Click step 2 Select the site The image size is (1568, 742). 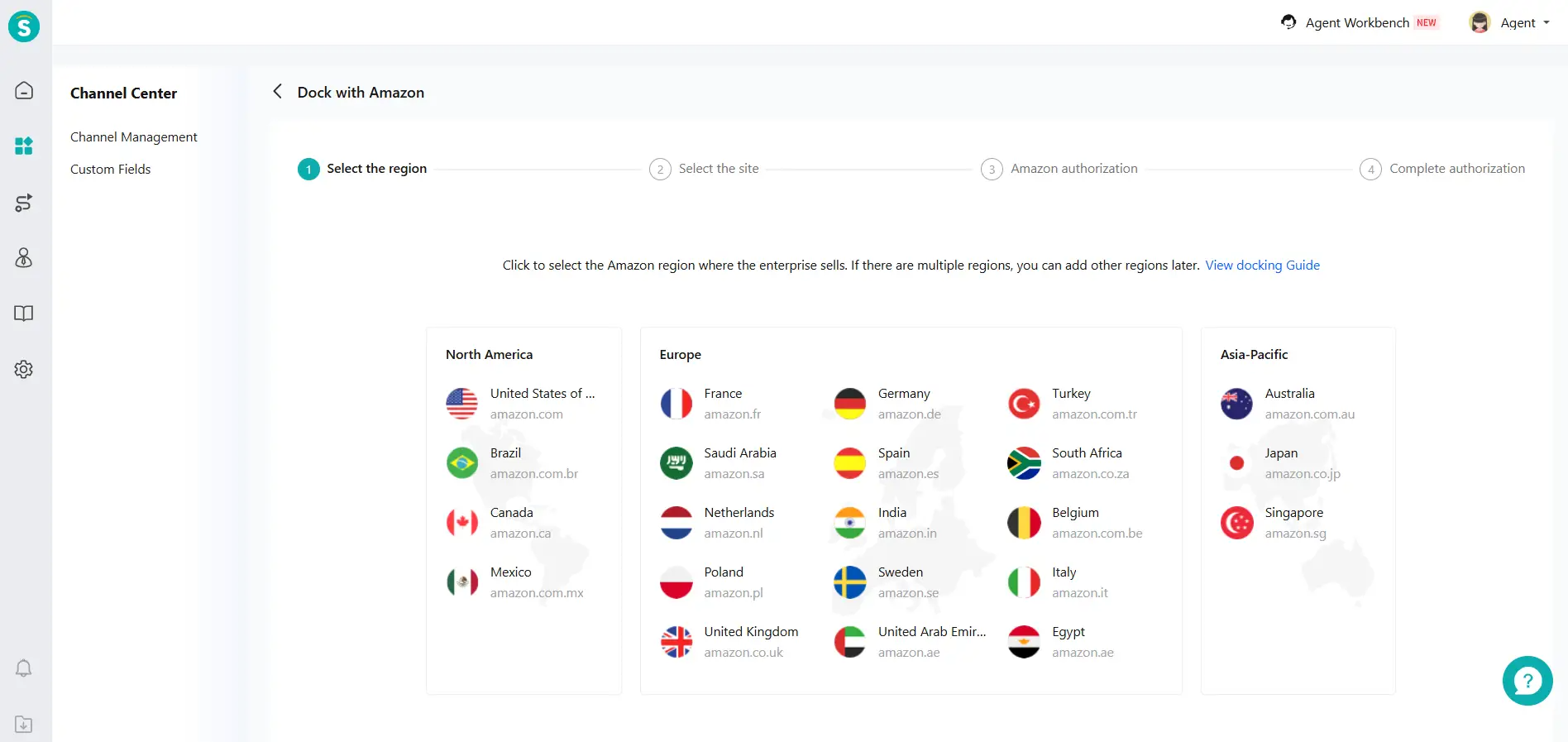(704, 169)
